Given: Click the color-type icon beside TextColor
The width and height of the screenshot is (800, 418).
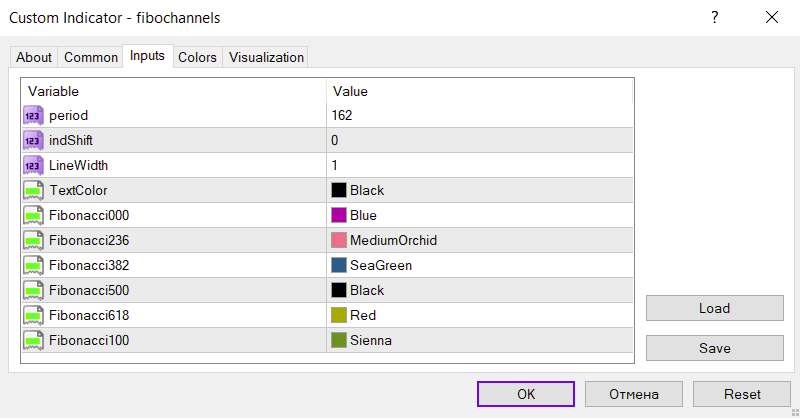Looking at the screenshot, I should [32, 190].
